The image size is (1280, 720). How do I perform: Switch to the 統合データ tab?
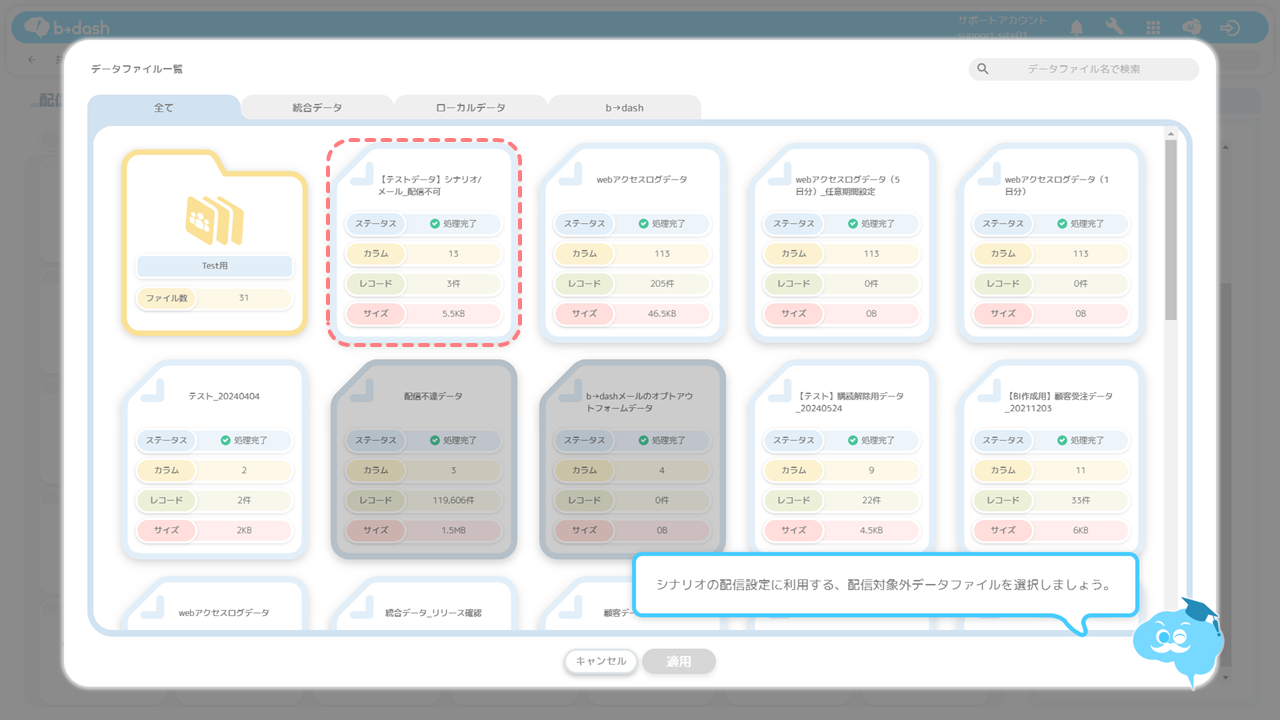click(317, 107)
